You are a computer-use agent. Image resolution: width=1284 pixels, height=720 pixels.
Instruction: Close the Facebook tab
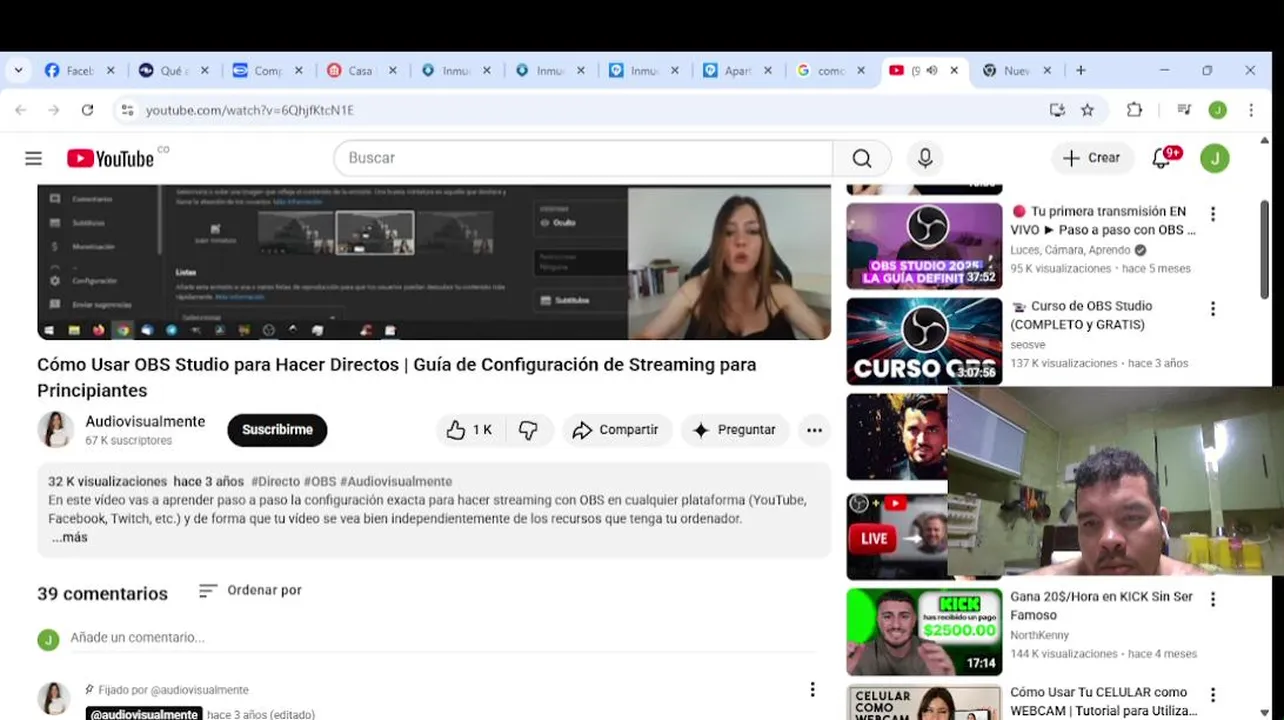click(x=111, y=71)
